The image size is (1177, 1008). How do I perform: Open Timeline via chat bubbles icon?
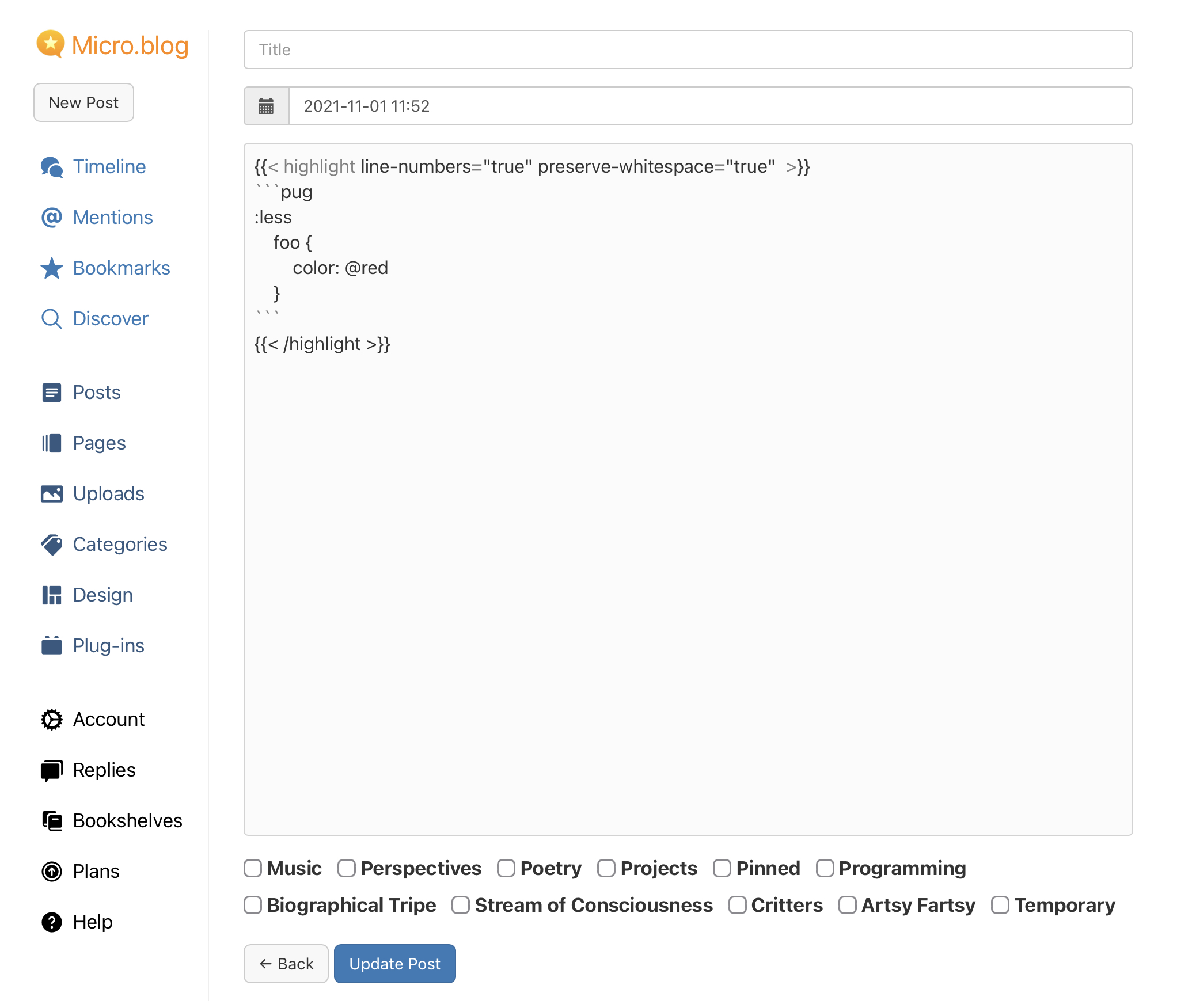52,167
